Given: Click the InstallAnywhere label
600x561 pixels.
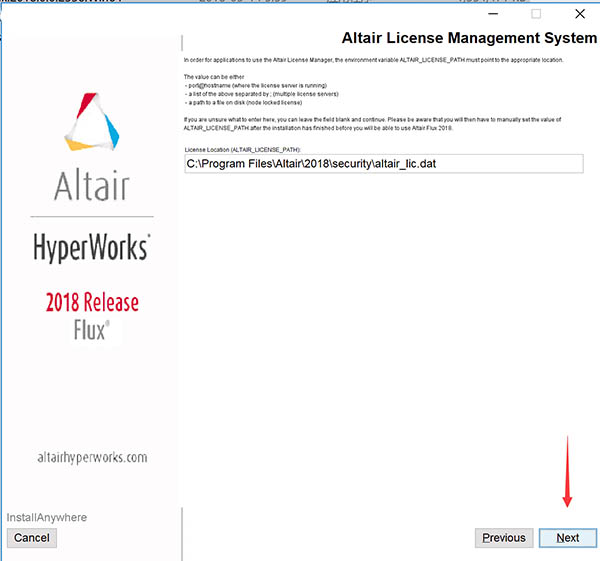Looking at the screenshot, I should (x=47, y=517).
